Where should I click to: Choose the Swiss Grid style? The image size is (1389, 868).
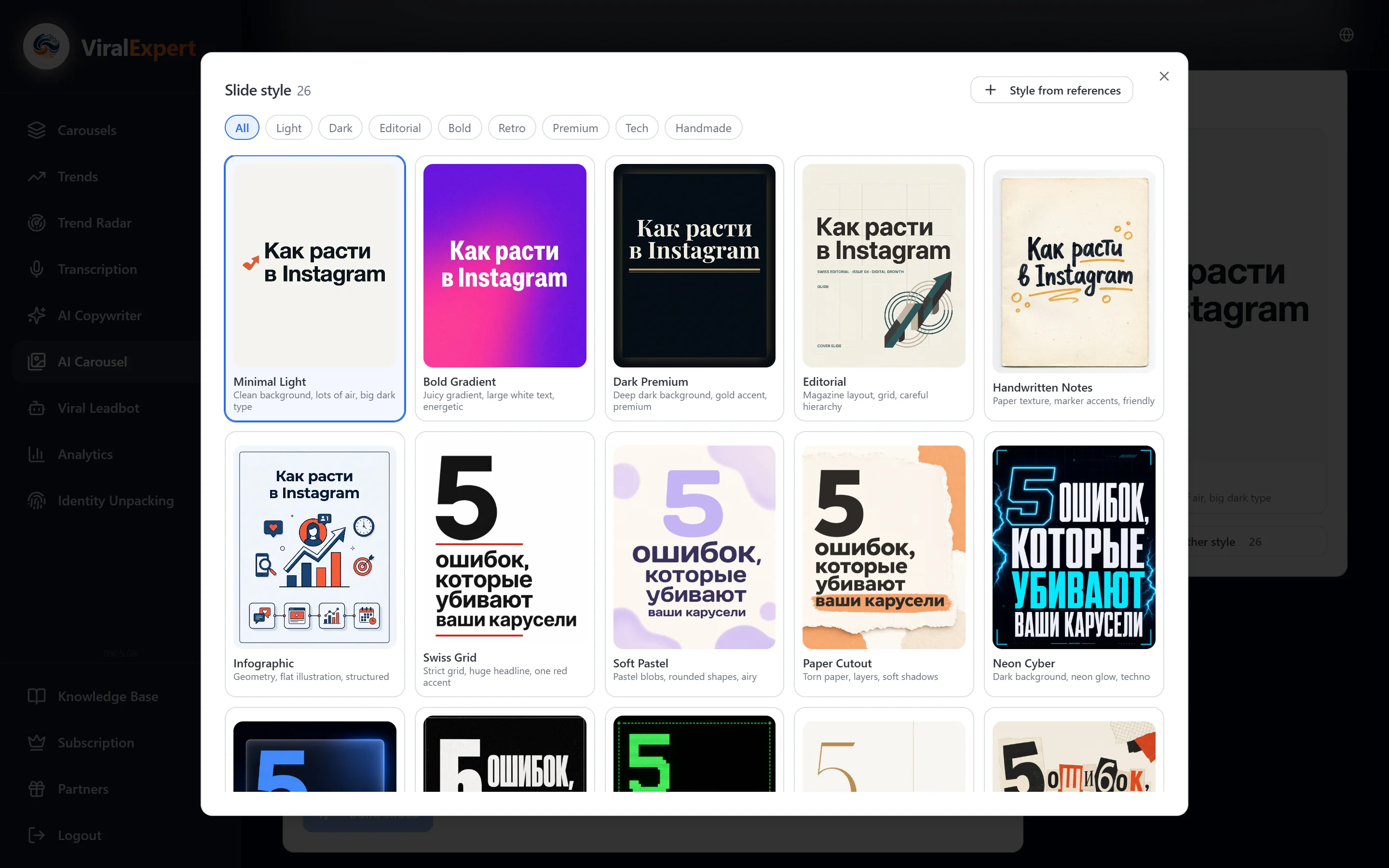tap(505, 564)
